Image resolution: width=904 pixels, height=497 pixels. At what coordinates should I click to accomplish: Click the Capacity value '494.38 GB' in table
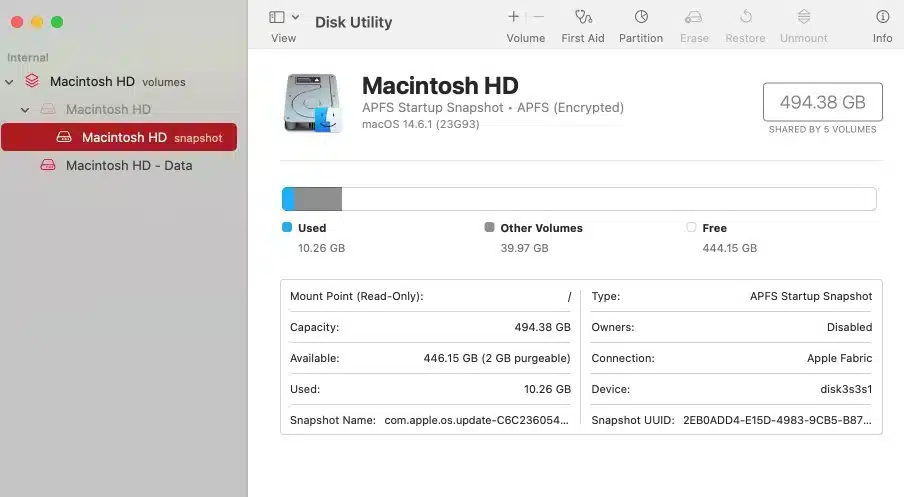pyautogui.click(x=543, y=327)
